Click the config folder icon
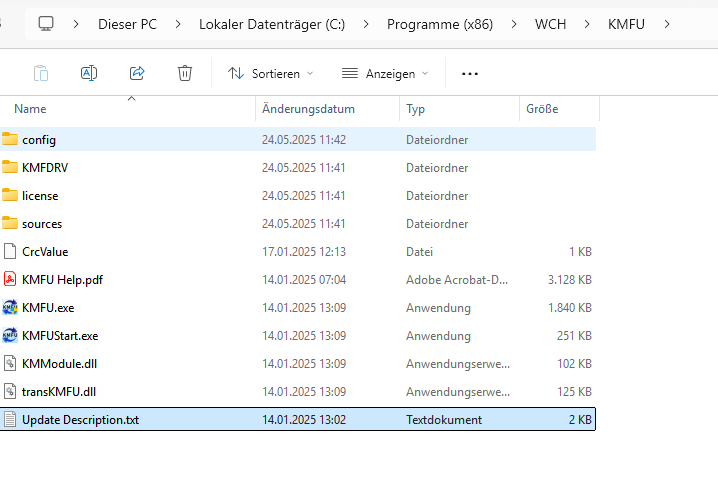The image size is (718, 480). coord(10,139)
